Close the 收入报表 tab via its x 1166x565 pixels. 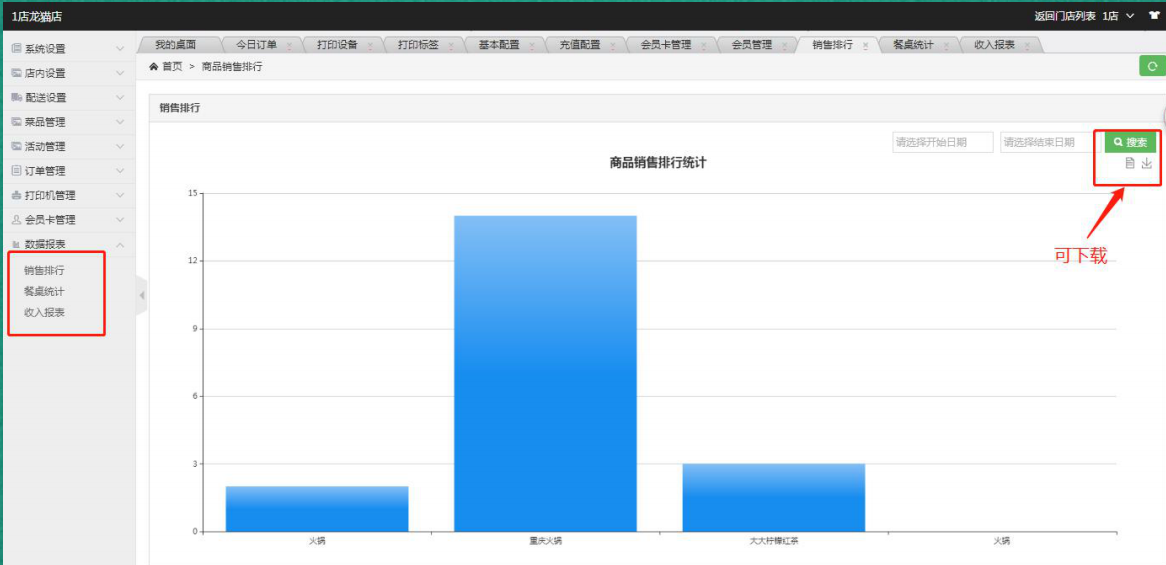tap(1027, 46)
